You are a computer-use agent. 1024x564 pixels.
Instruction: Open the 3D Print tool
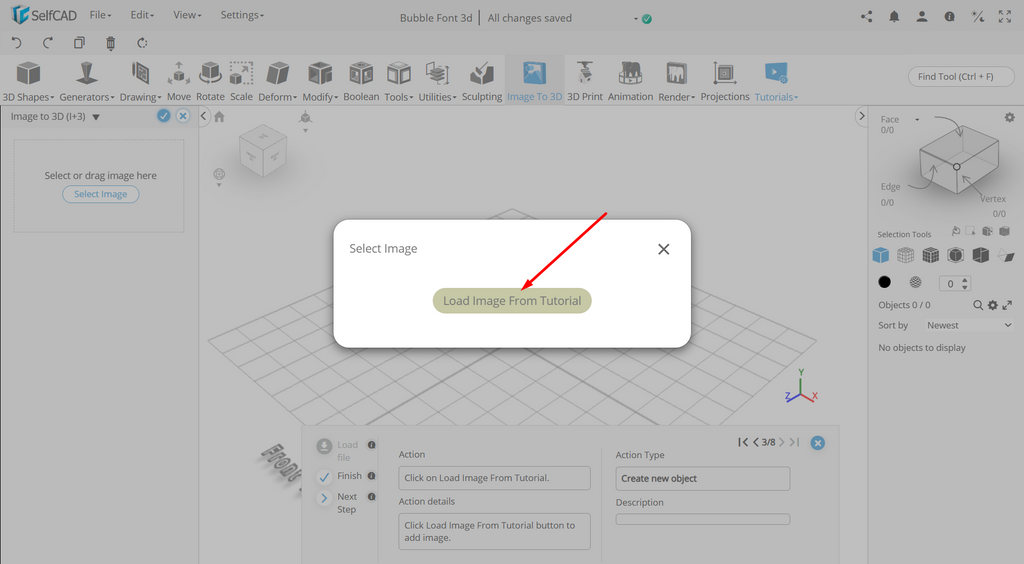click(584, 82)
